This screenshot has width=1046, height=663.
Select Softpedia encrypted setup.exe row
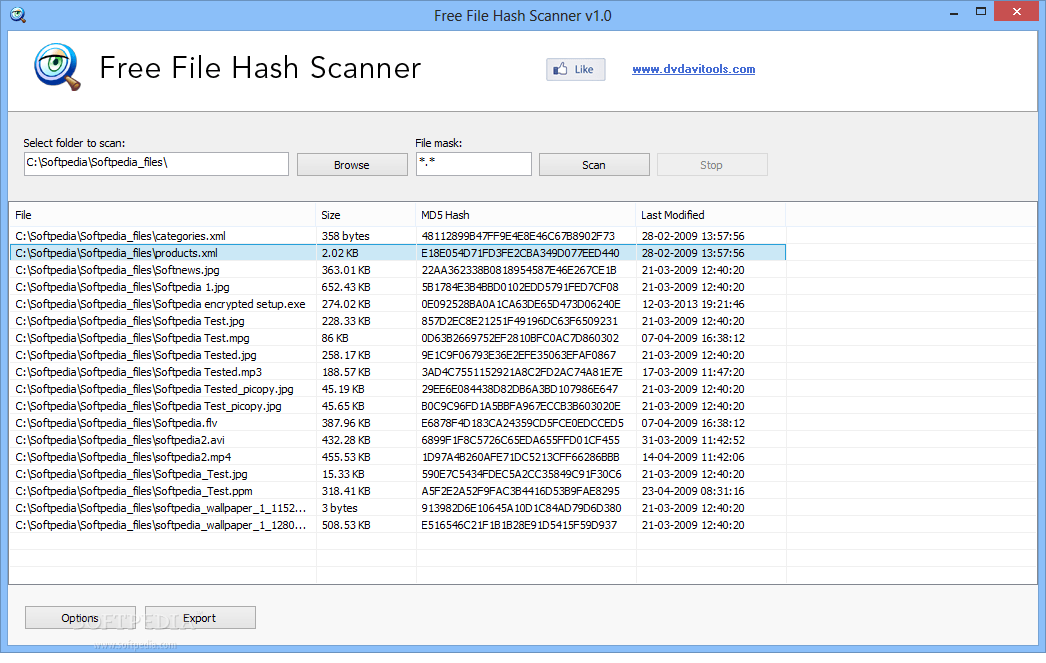coord(398,304)
